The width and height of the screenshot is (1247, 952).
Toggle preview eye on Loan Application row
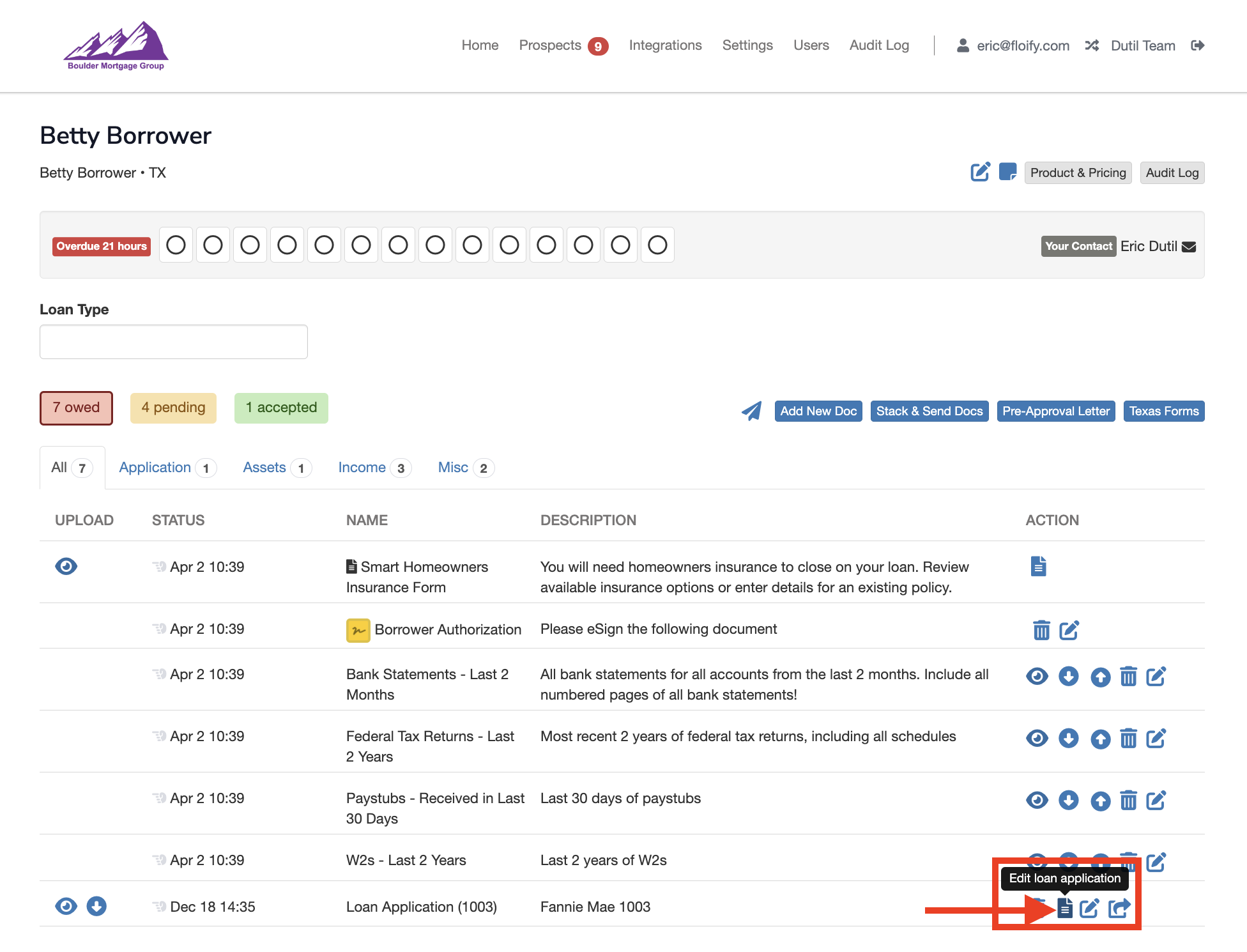pos(66,906)
